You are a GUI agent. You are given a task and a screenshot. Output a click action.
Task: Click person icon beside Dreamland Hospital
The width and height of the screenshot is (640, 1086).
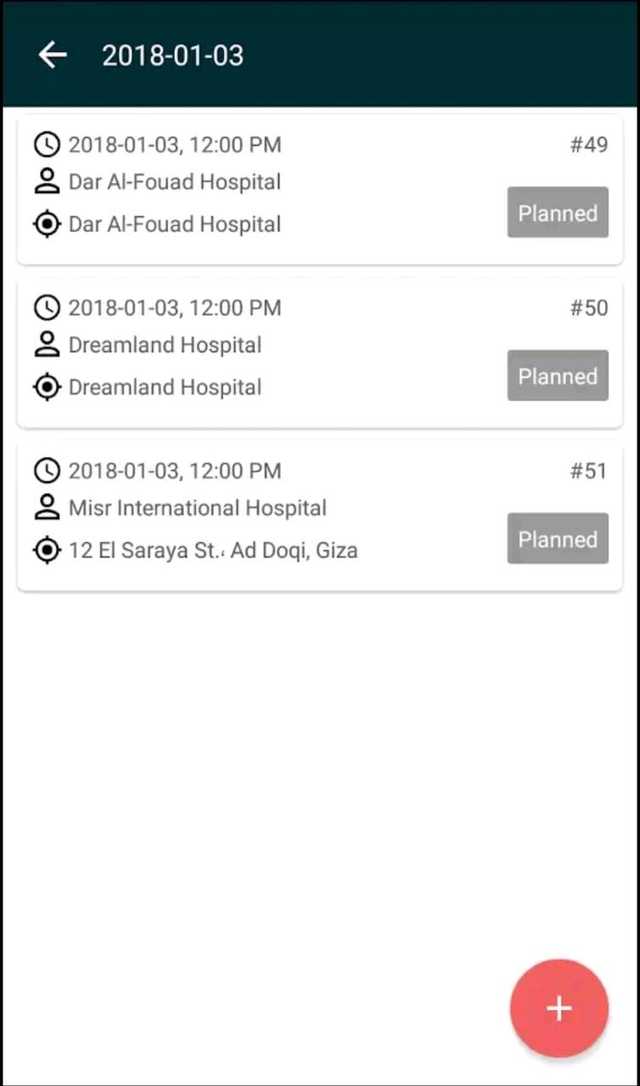(x=47, y=345)
